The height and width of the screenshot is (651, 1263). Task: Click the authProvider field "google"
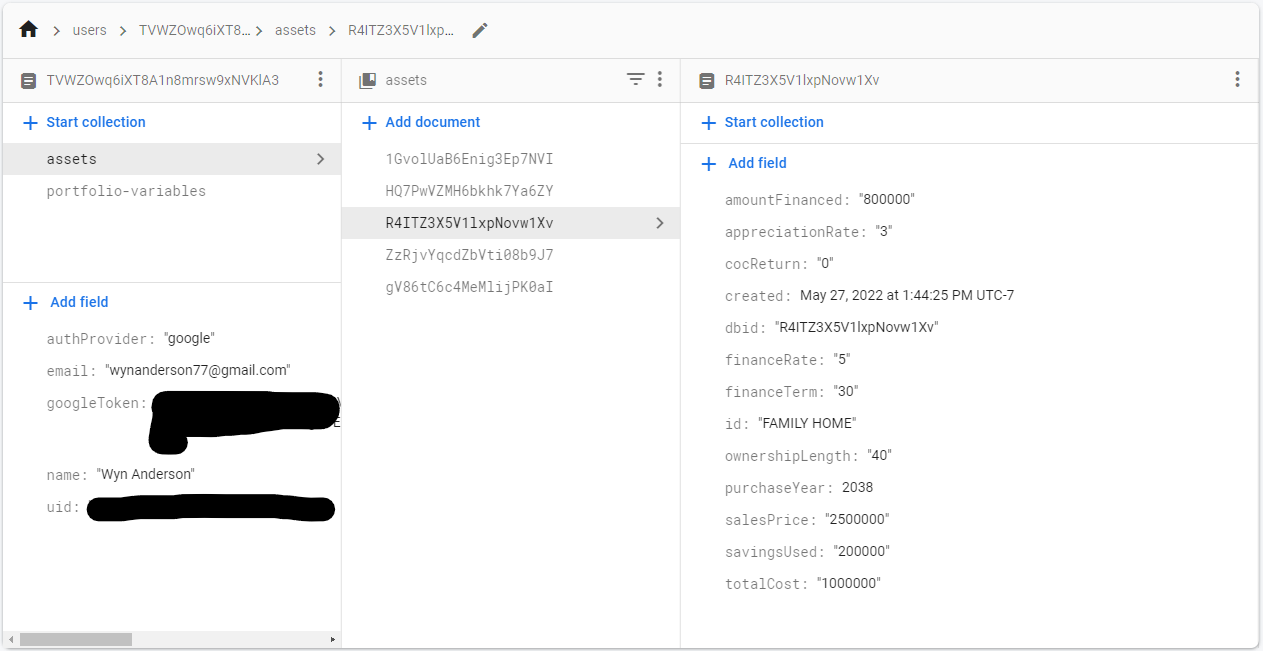(130, 339)
